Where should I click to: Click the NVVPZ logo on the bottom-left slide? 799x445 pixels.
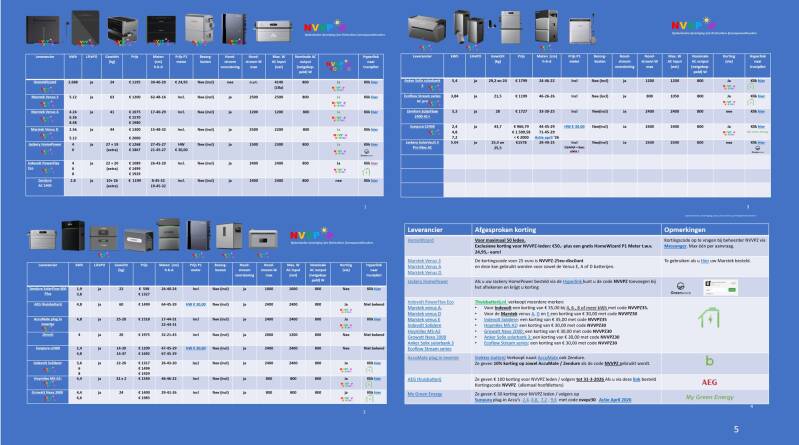click(x=311, y=234)
